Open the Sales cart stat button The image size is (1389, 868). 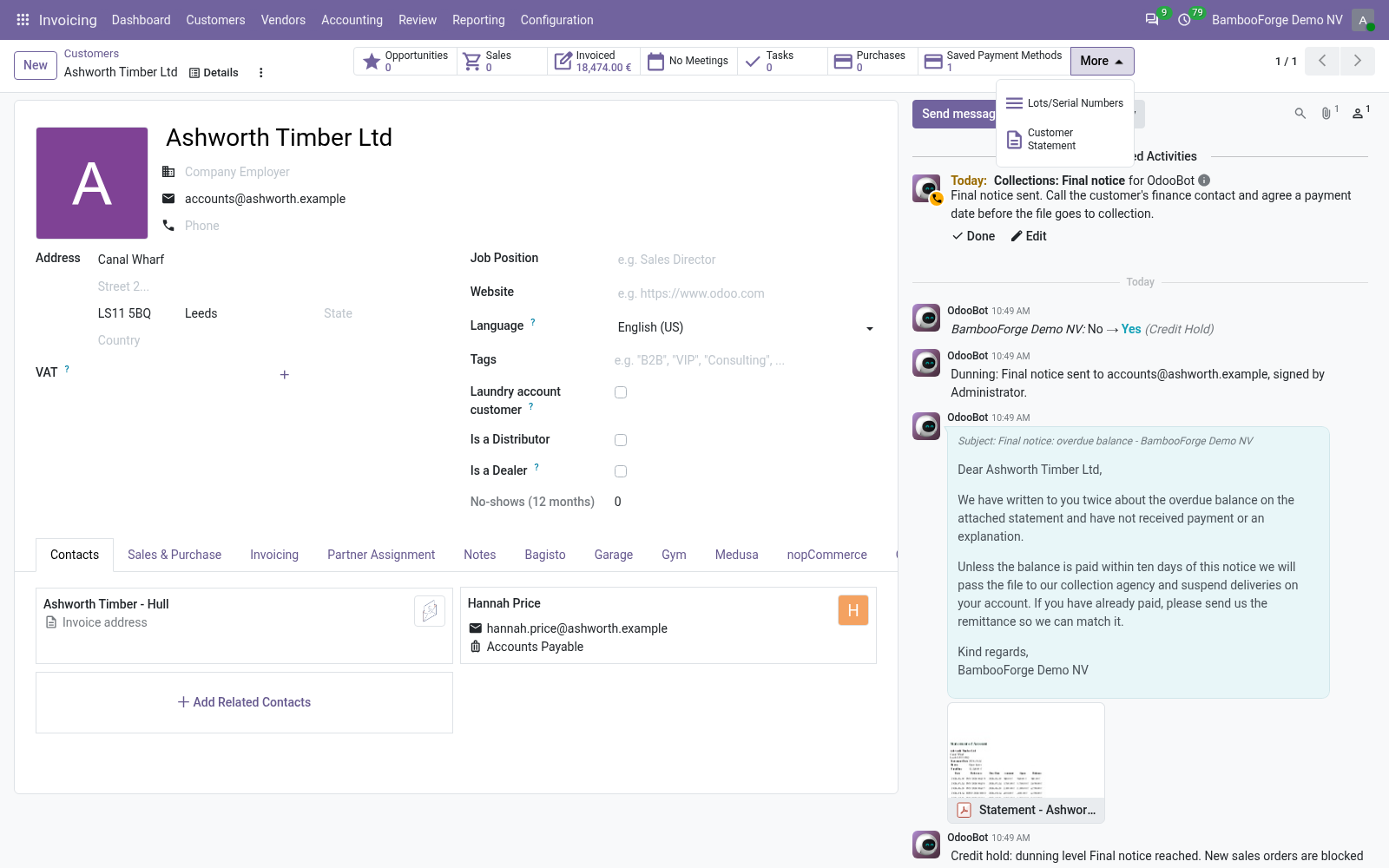click(502, 61)
